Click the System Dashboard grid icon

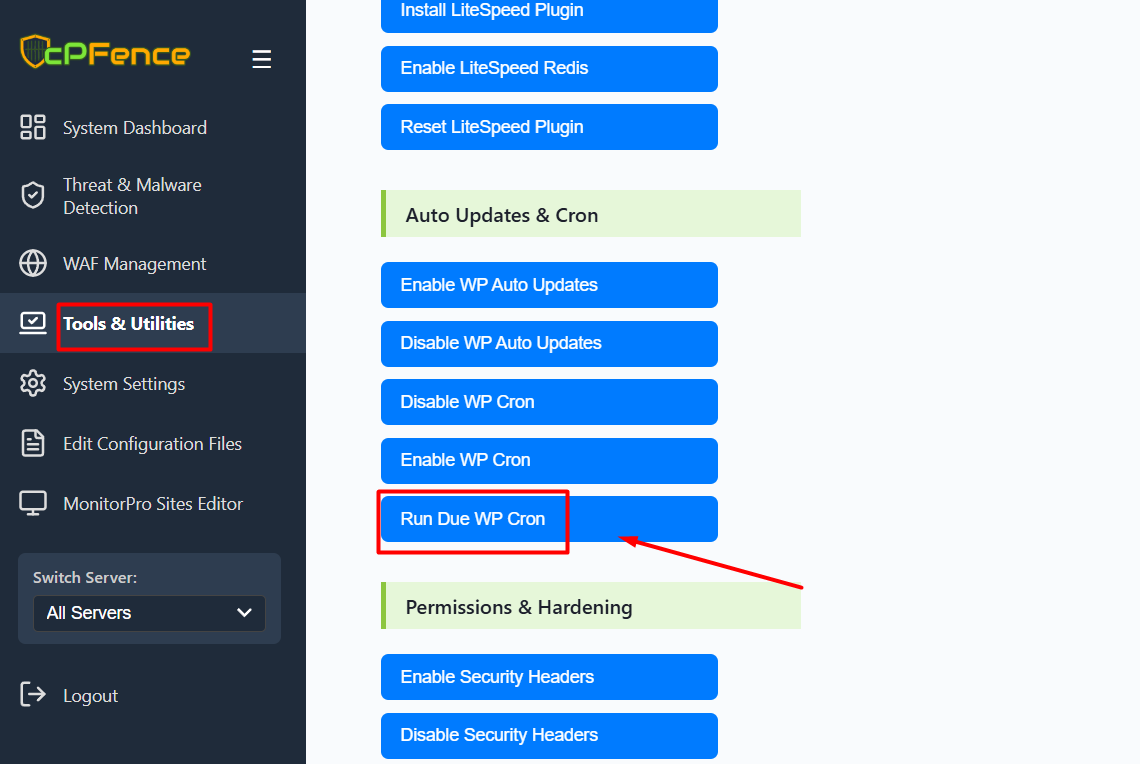[x=33, y=128]
